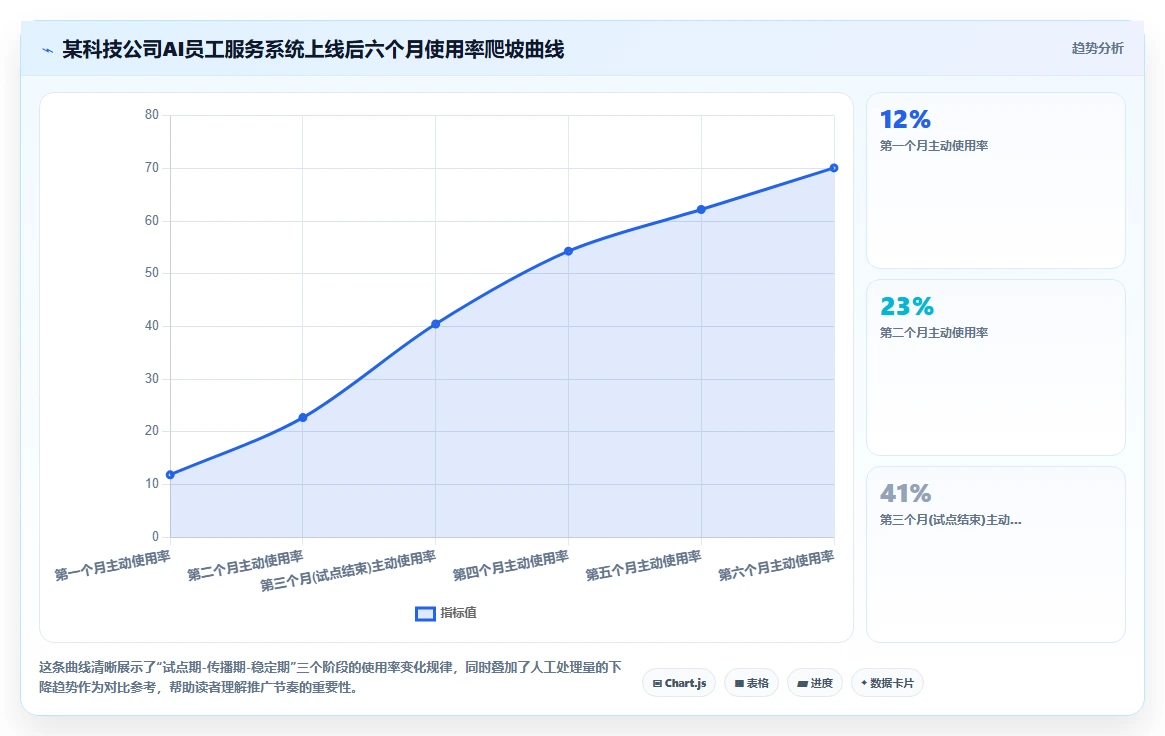This screenshot has height=736, width=1165.
Task: Click the data point for 第四个月主动使用率
Action: [568, 251]
